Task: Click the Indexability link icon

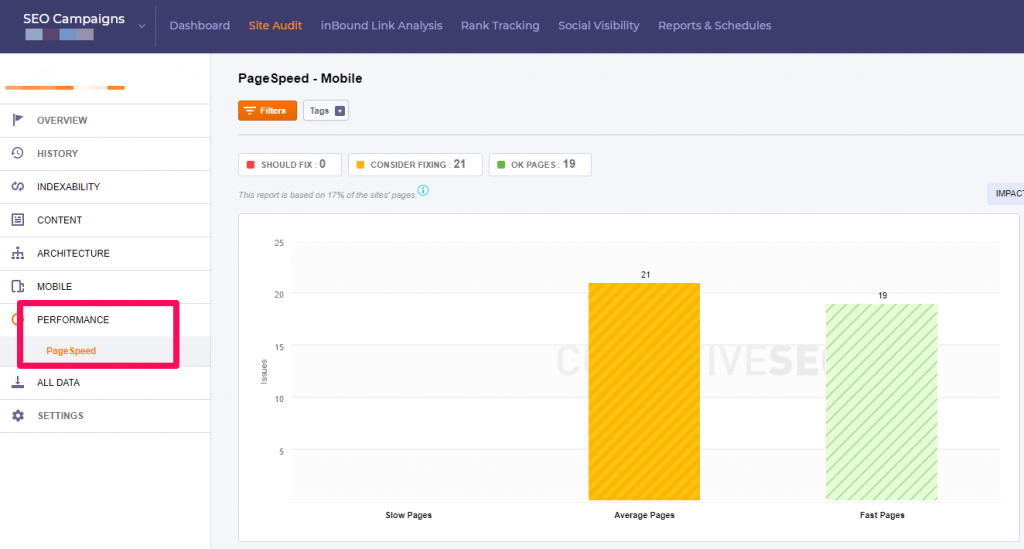Action: pos(18,186)
